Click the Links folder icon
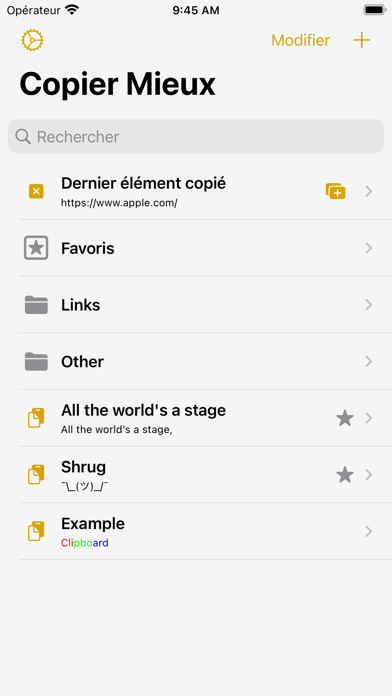 click(x=36, y=305)
